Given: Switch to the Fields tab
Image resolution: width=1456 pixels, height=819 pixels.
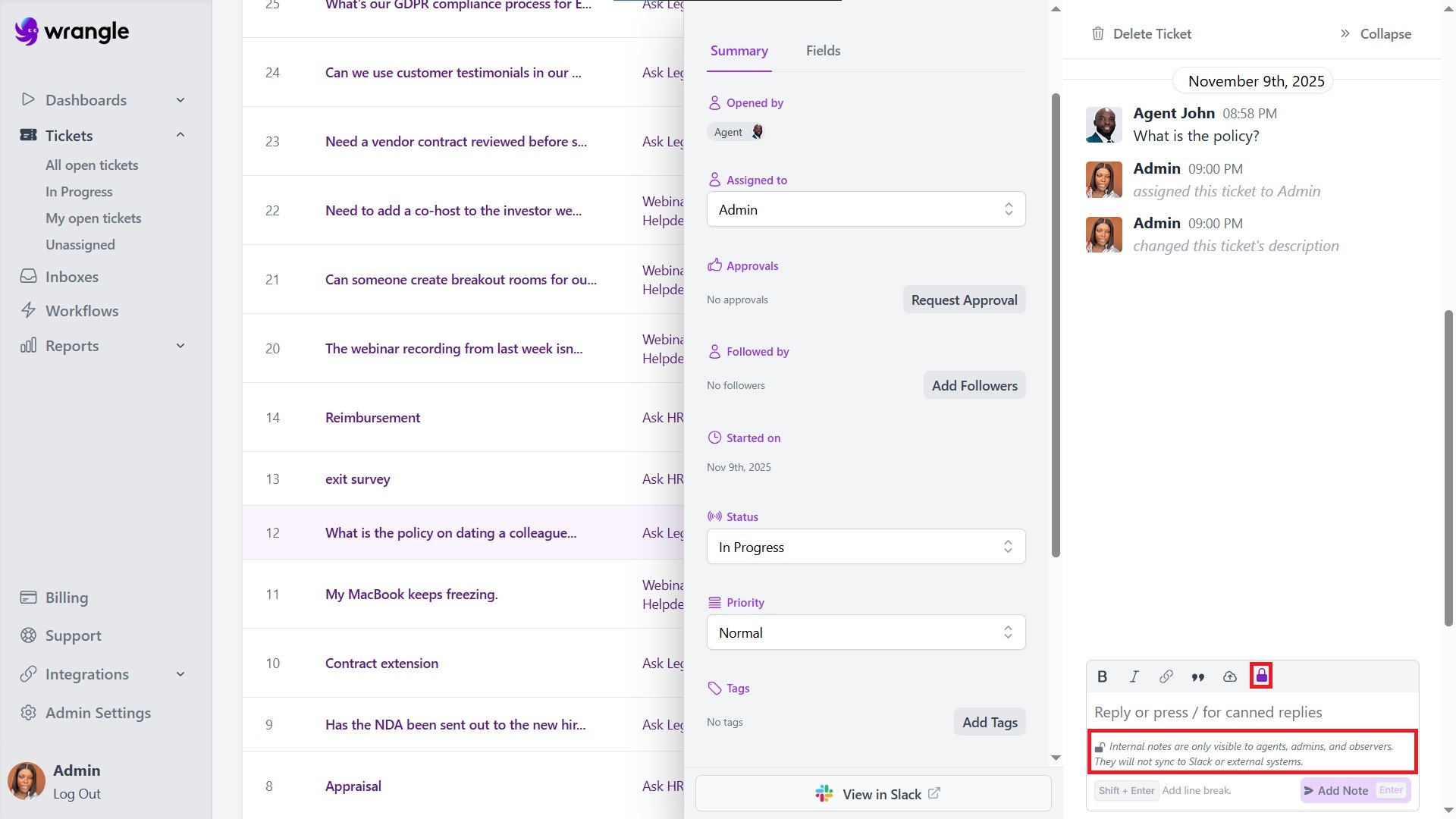Looking at the screenshot, I should point(823,51).
